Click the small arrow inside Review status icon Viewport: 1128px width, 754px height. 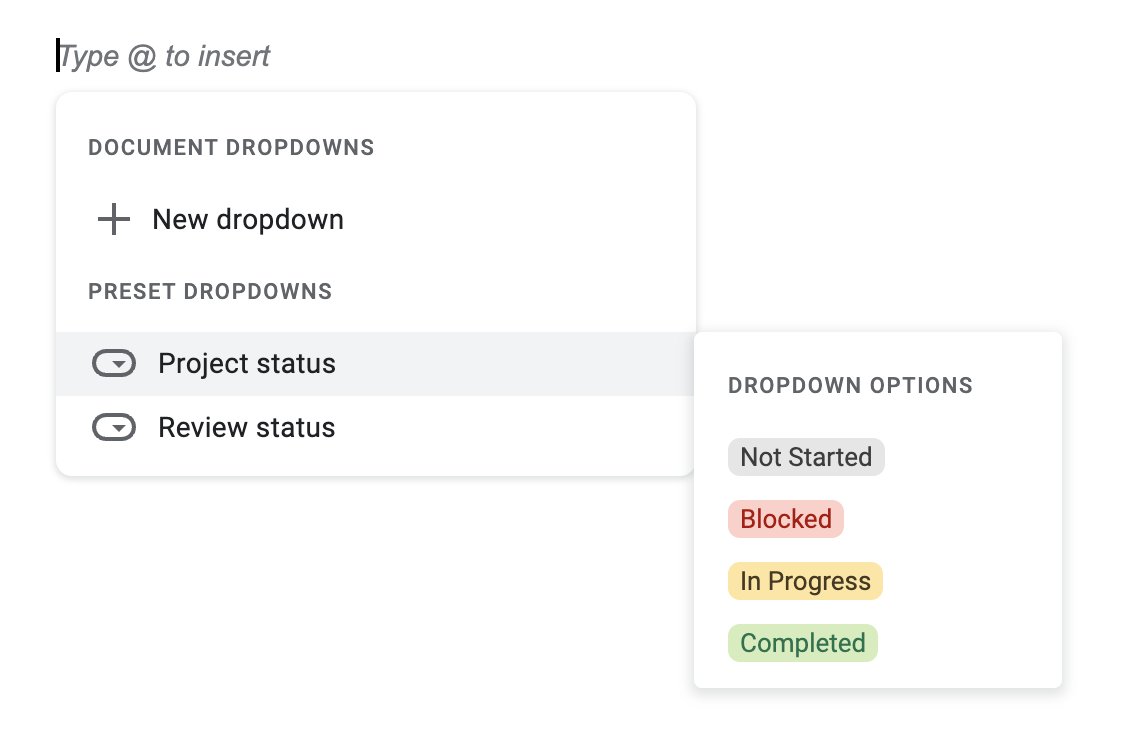(x=119, y=429)
